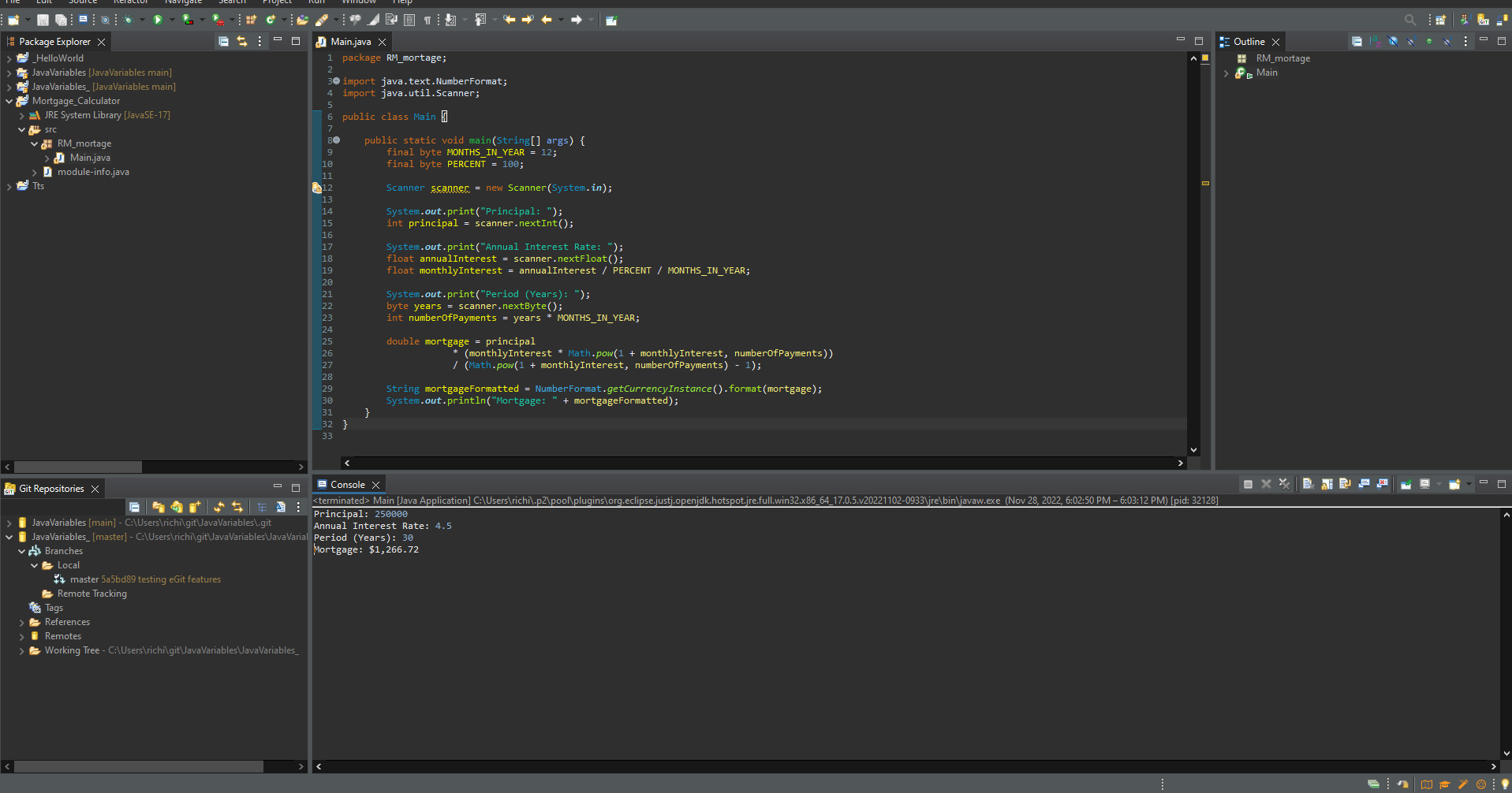Click the warning marker on line 12
This screenshot has width=1512, height=793.
point(317,188)
